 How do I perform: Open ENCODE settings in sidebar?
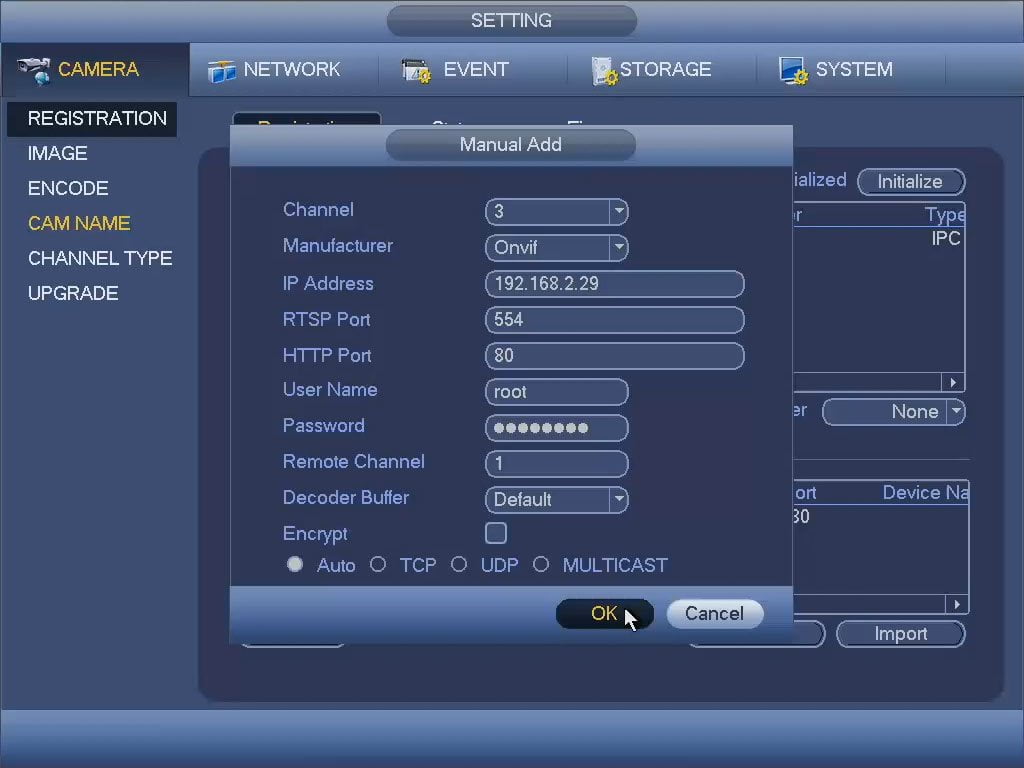(68, 189)
